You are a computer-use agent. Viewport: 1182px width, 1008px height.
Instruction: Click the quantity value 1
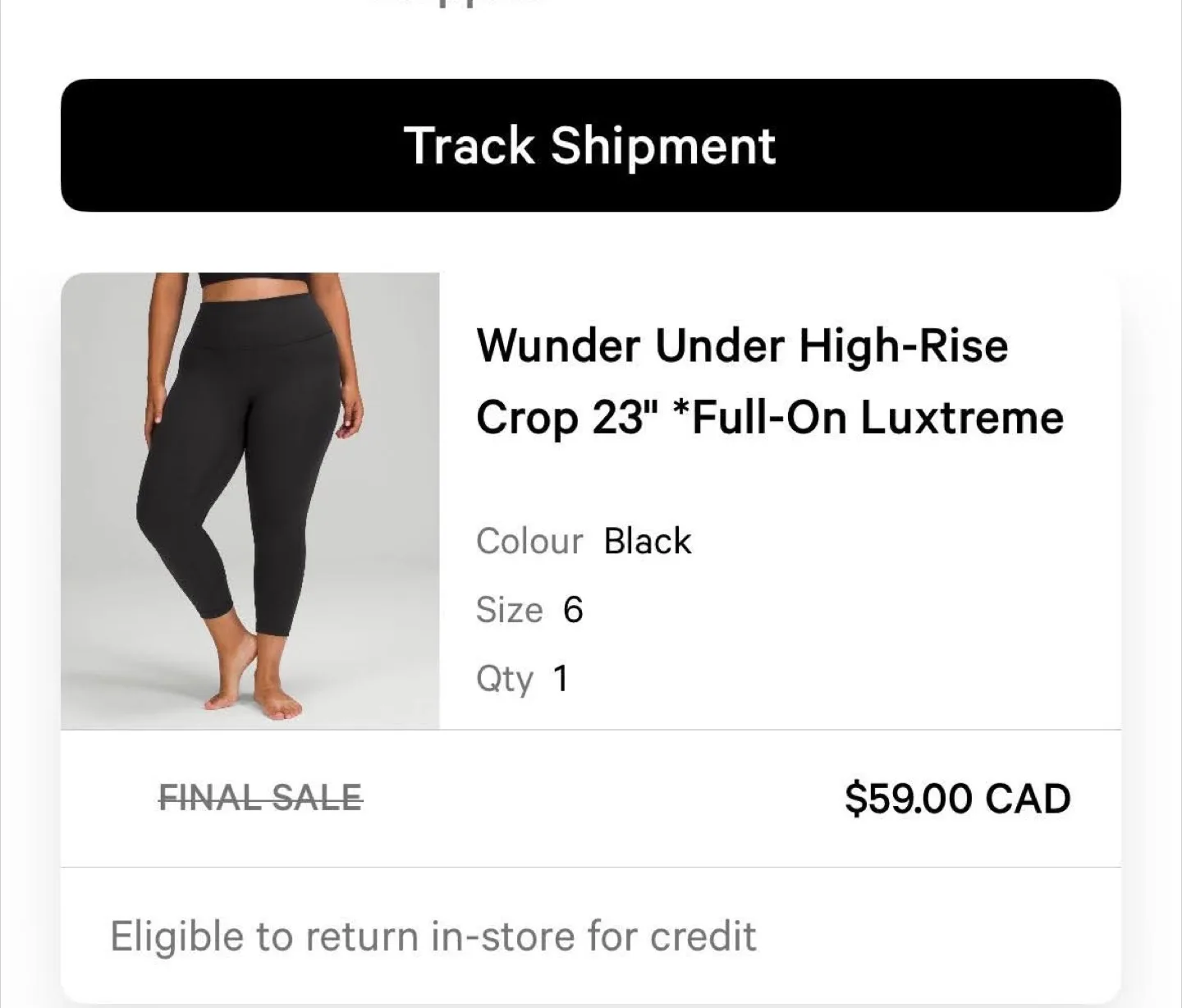click(x=561, y=679)
